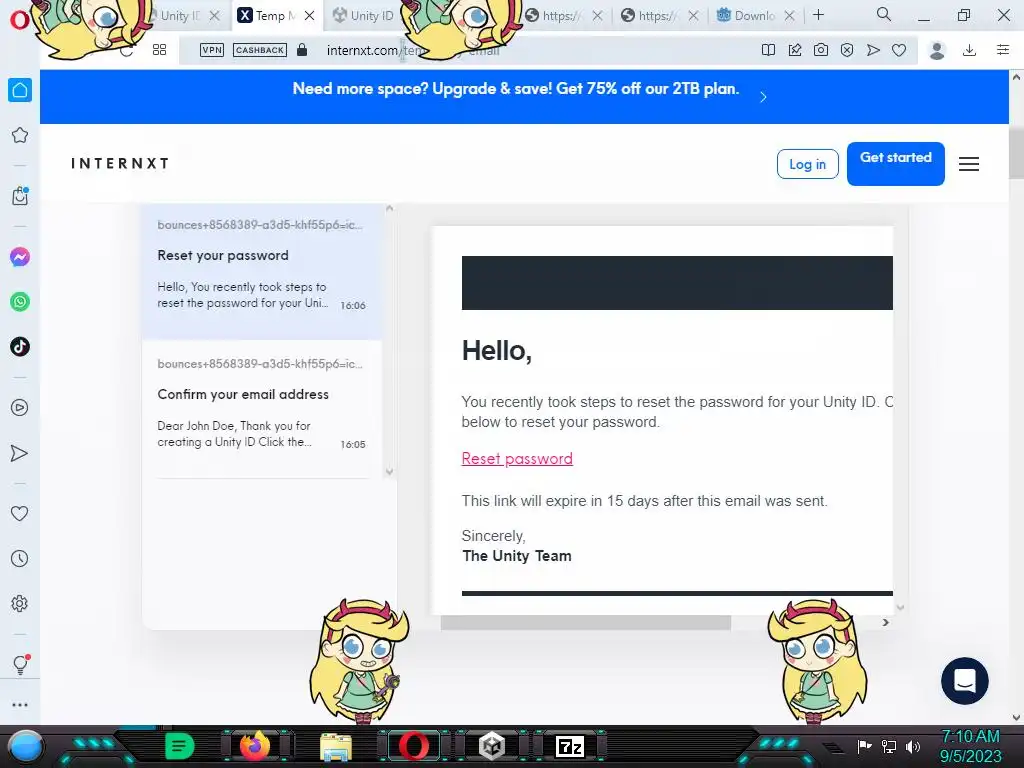Click inbox list scroll-down arrow
The width and height of the screenshot is (1024, 768).
(x=389, y=472)
